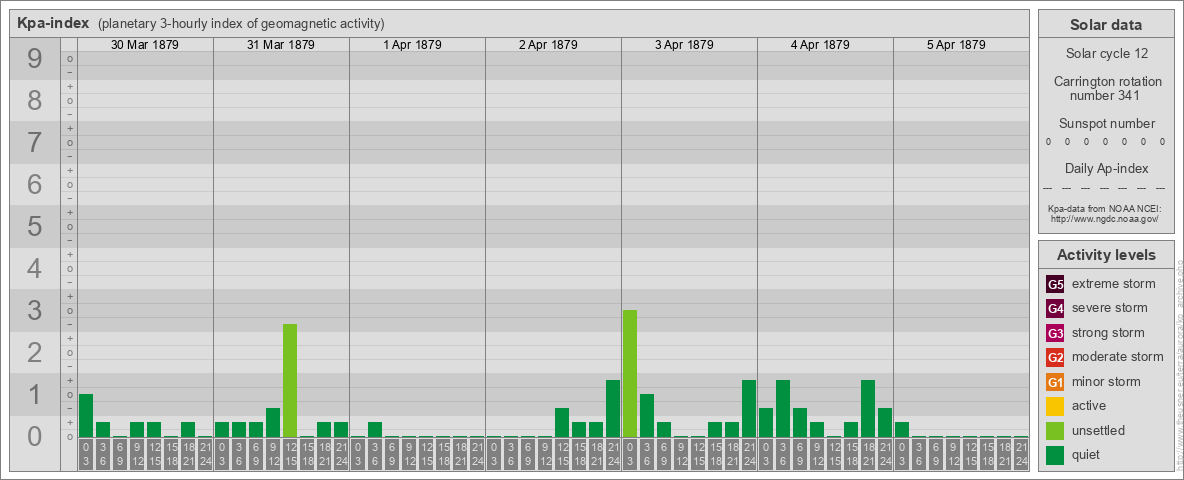Click the Solar data panel heading
The width and height of the screenshot is (1184, 480).
click(x=1106, y=25)
